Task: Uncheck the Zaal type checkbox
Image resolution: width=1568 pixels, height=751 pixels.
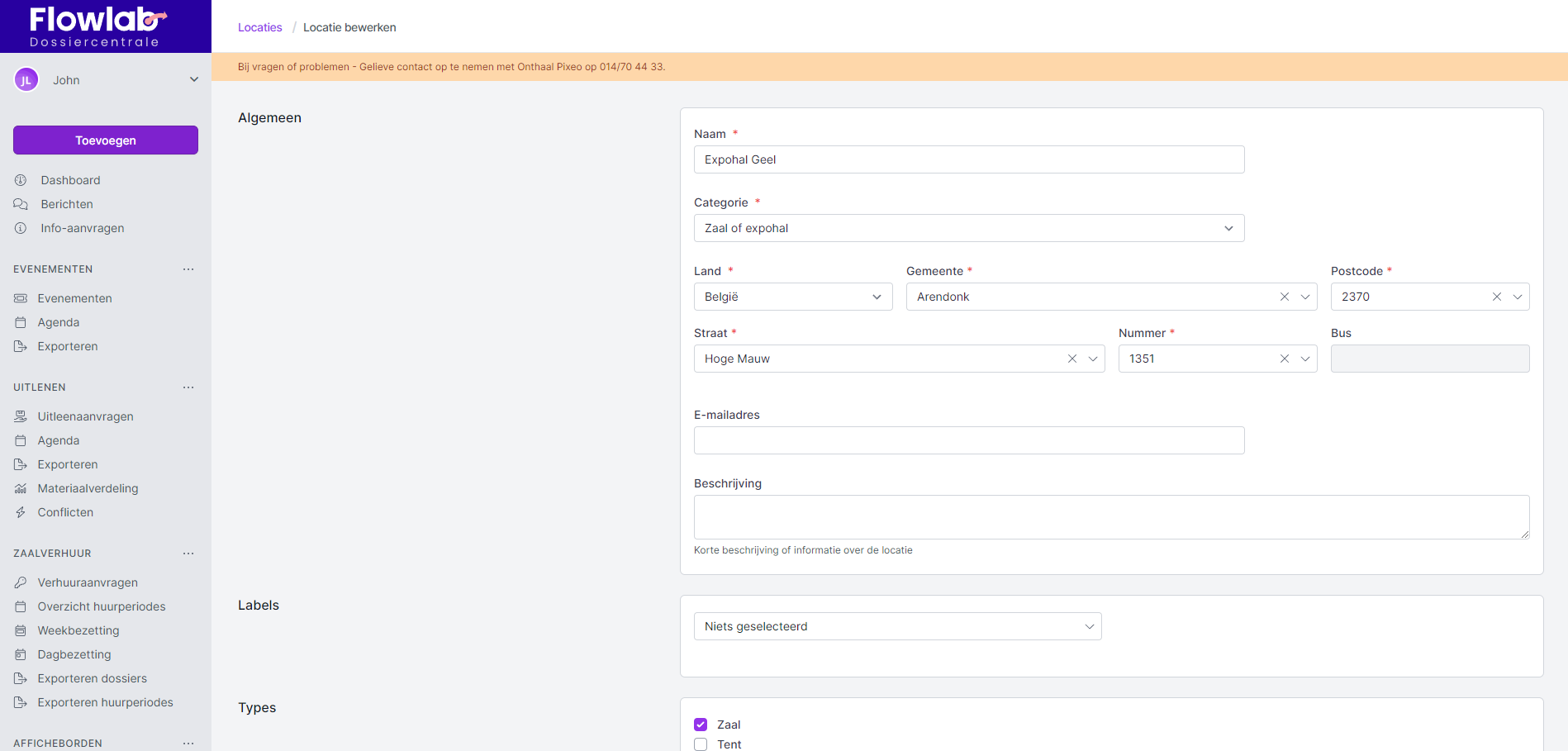Action: (x=701, y=725)
